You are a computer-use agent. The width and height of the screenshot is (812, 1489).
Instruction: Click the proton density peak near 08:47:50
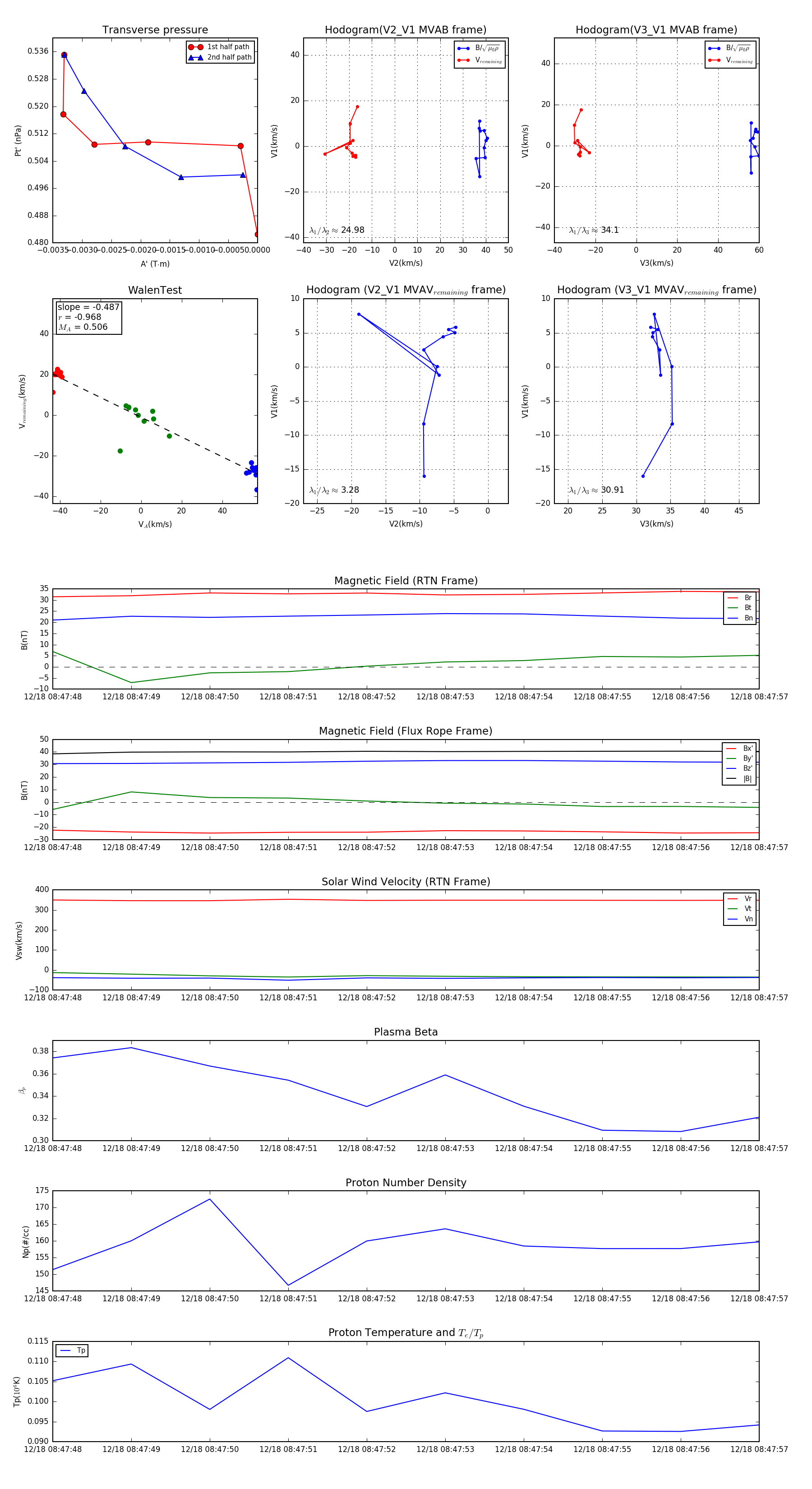[210, 1199]
